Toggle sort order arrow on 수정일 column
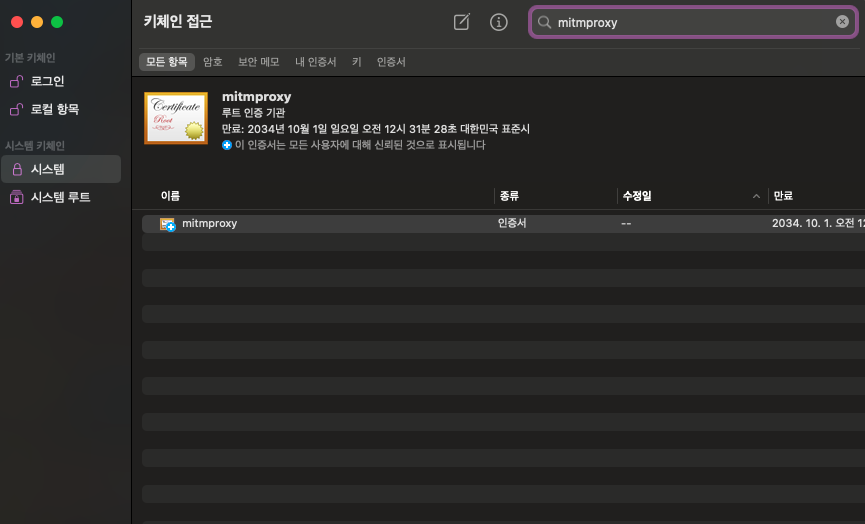 click(755, 197)
